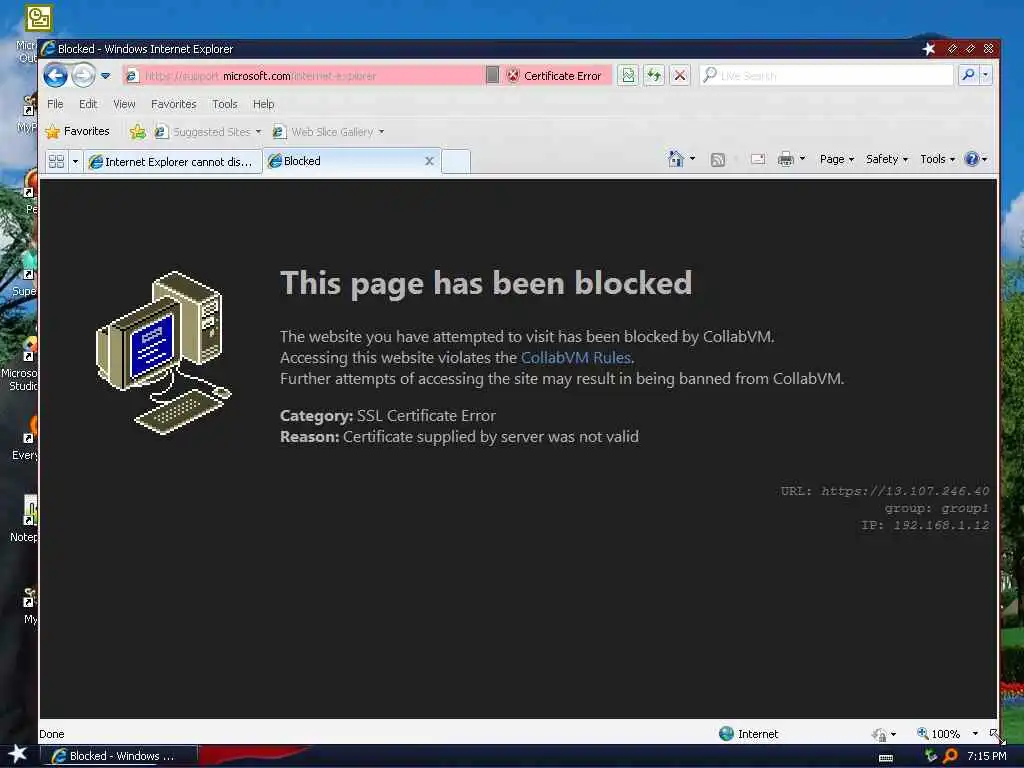Open a new blank tab
The width and height of the screenshot is (1024, 768).
click(456, 161)
